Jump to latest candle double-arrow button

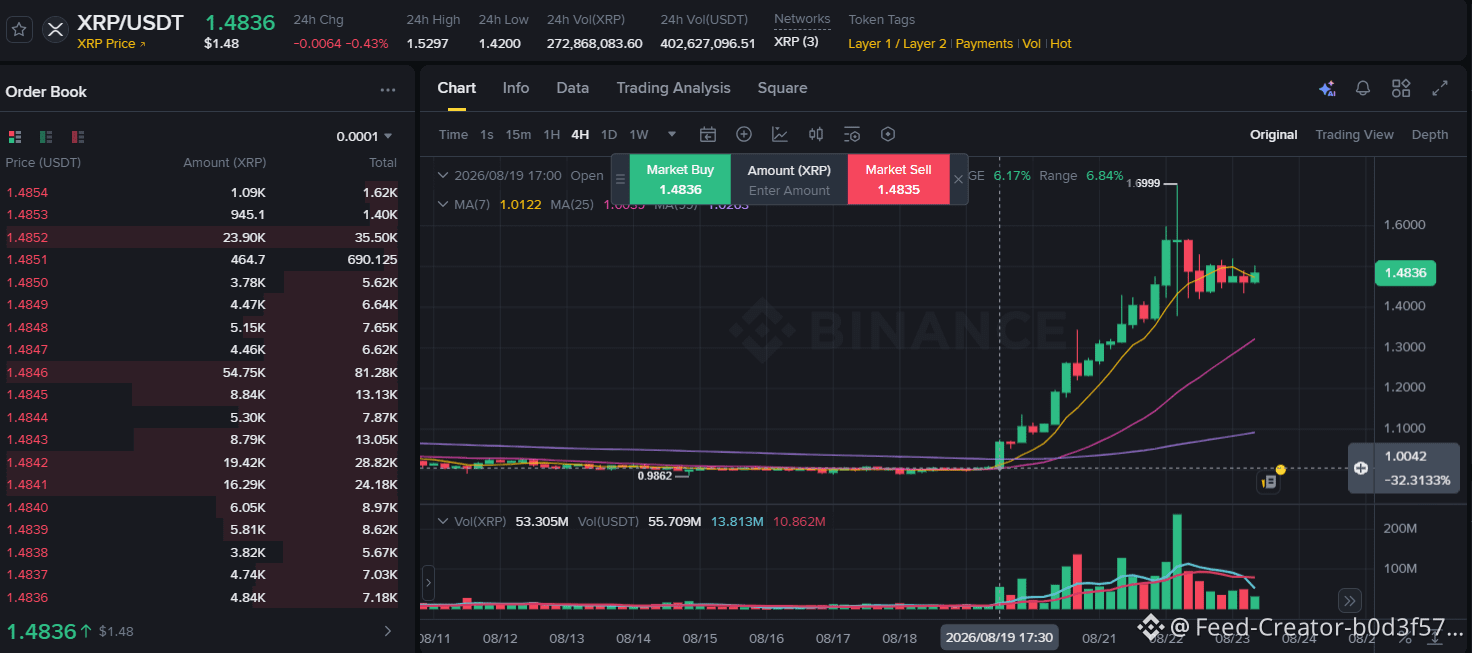pyautogui.click(x=1350, y=601)
